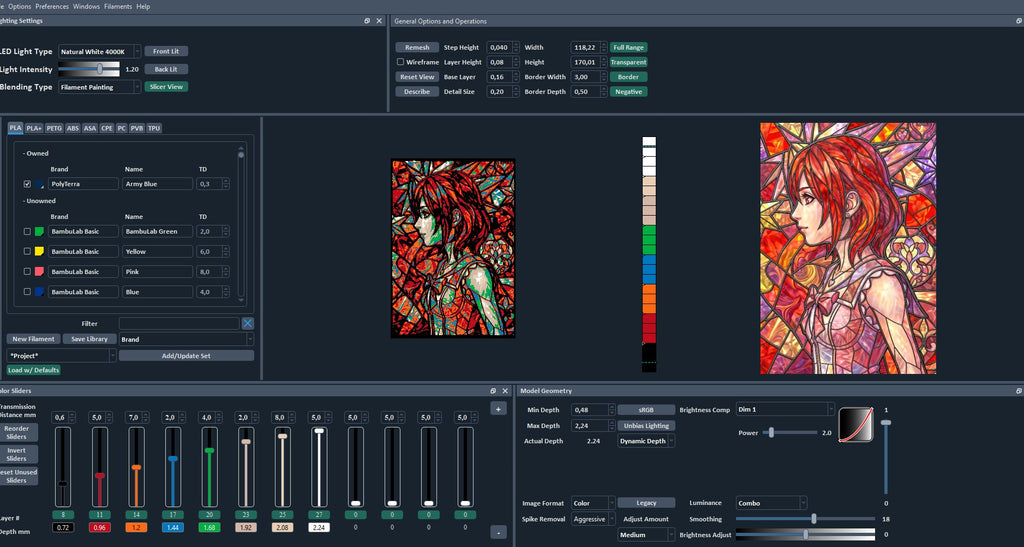Click the Filter text field

[x=179, y=323]
